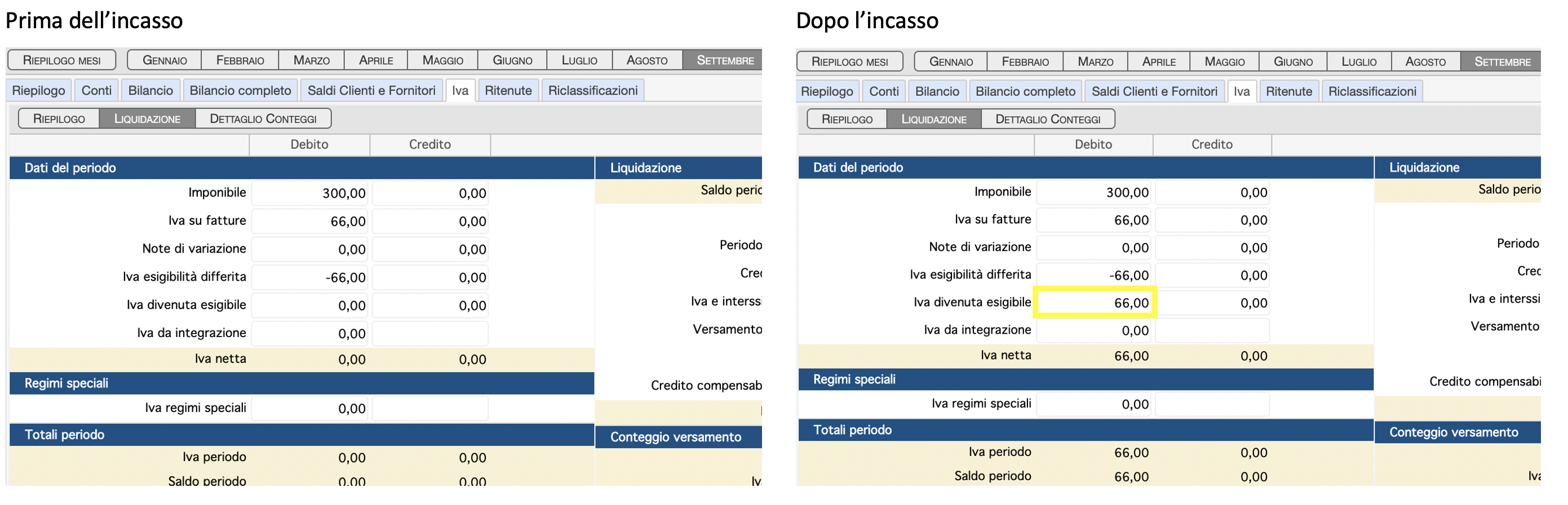This screenshot has width=1568, height=505.
Task: Select Settembre month in the Prima dell'incasso panel
Action: 723,60
